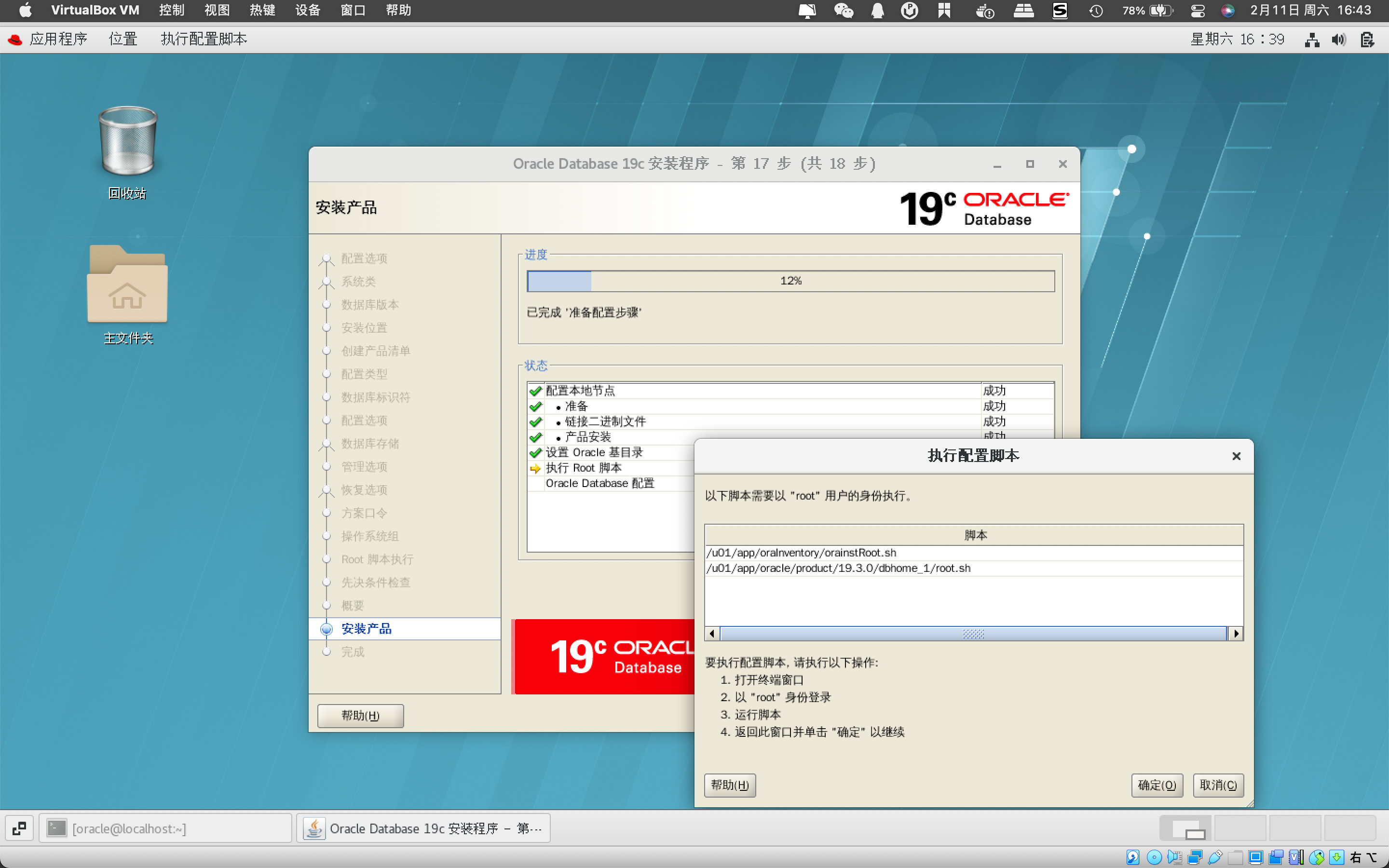Click the VirtualBox network adapter status icon
Screen dimensions: 1389x868
click(x=1195, y=857)
